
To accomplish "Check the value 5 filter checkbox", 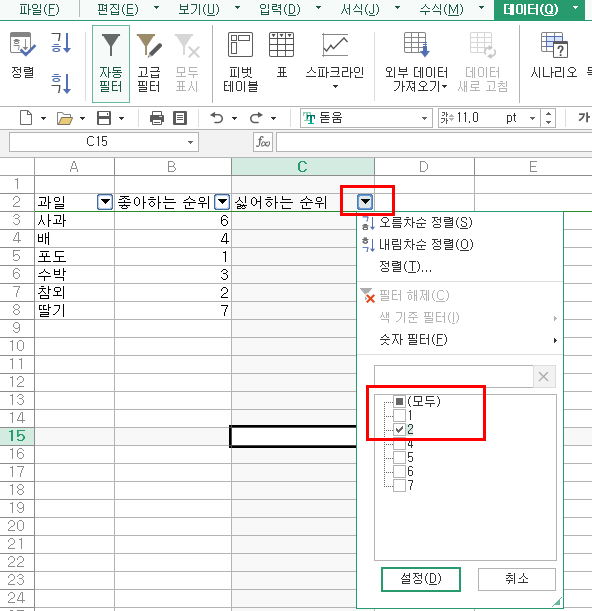I will (x=399, y=457).
